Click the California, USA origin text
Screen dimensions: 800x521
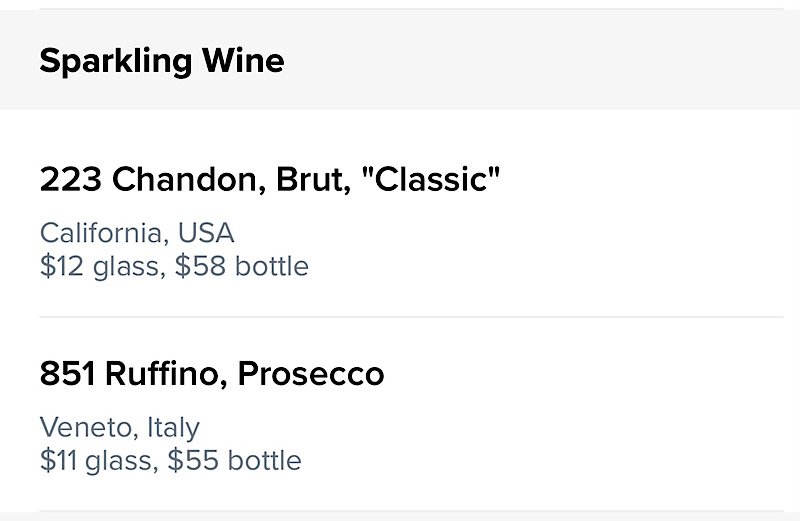click(x=137, y=233)
